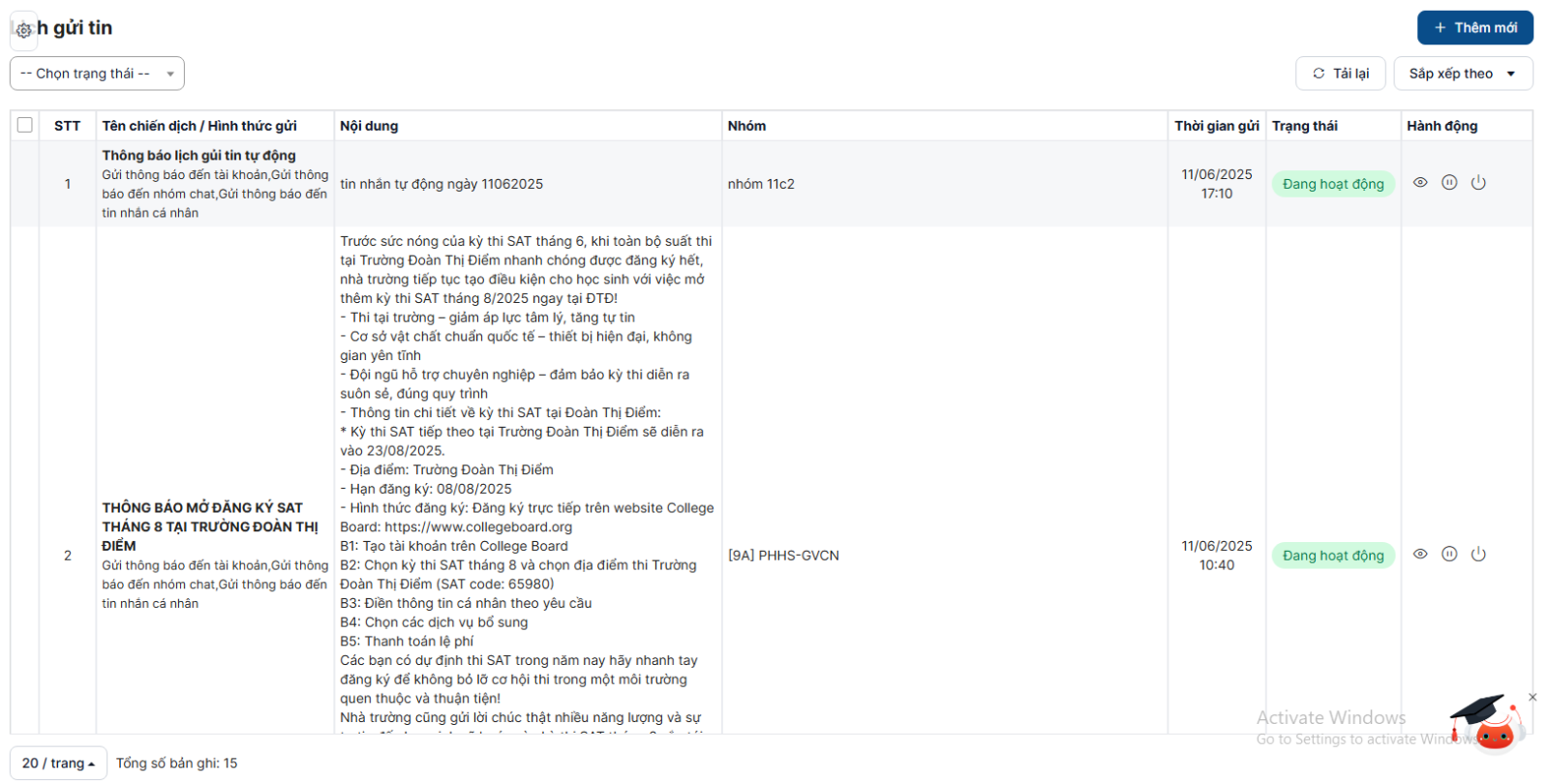1549x784 pixels.
Task: Open the 'Chọn trạng thái' status filter
Action: (x=97, y=74)
